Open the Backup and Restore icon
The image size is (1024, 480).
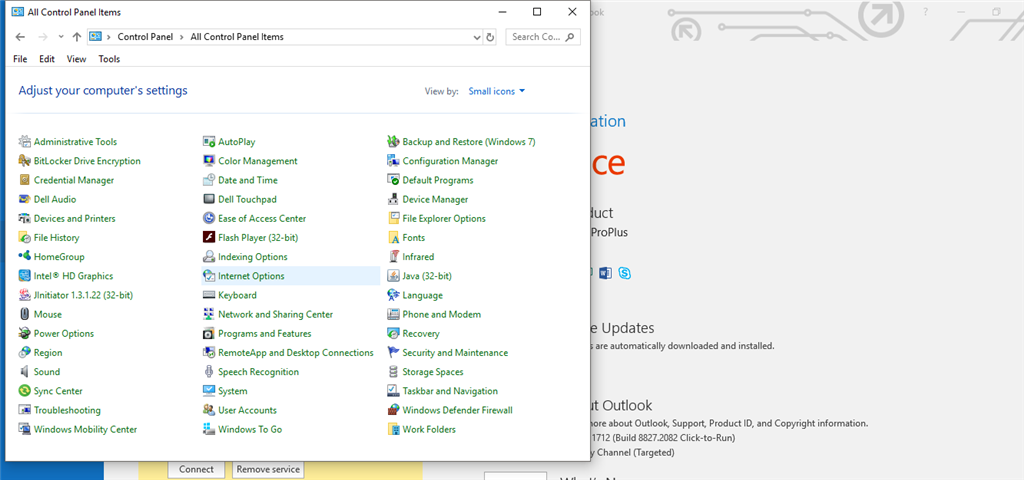coord(393,142)
